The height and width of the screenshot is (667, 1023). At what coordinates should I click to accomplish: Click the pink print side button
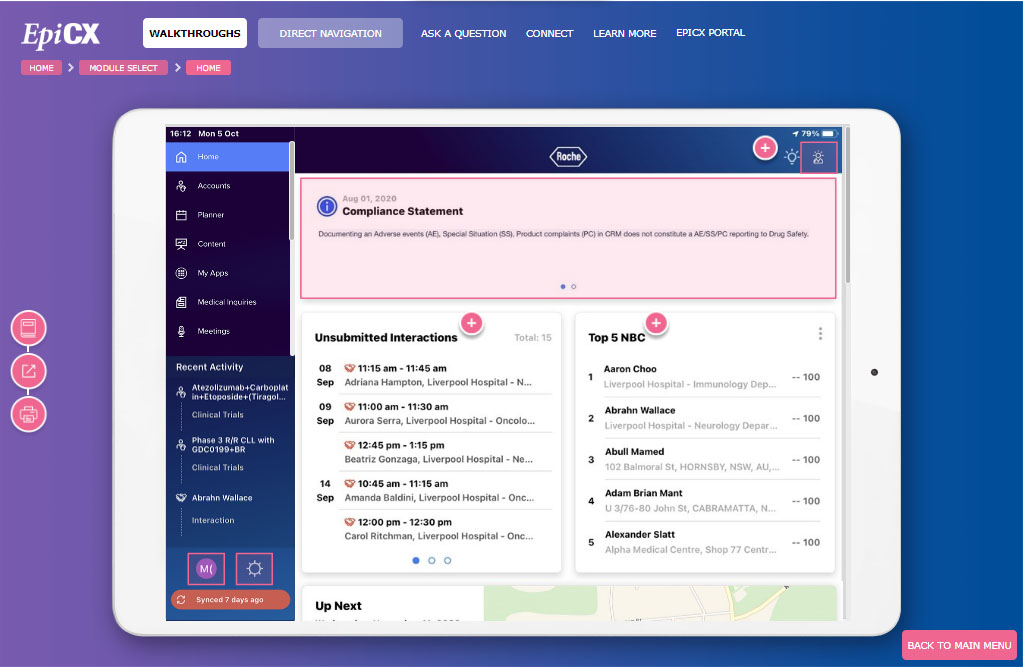(28, 414)
